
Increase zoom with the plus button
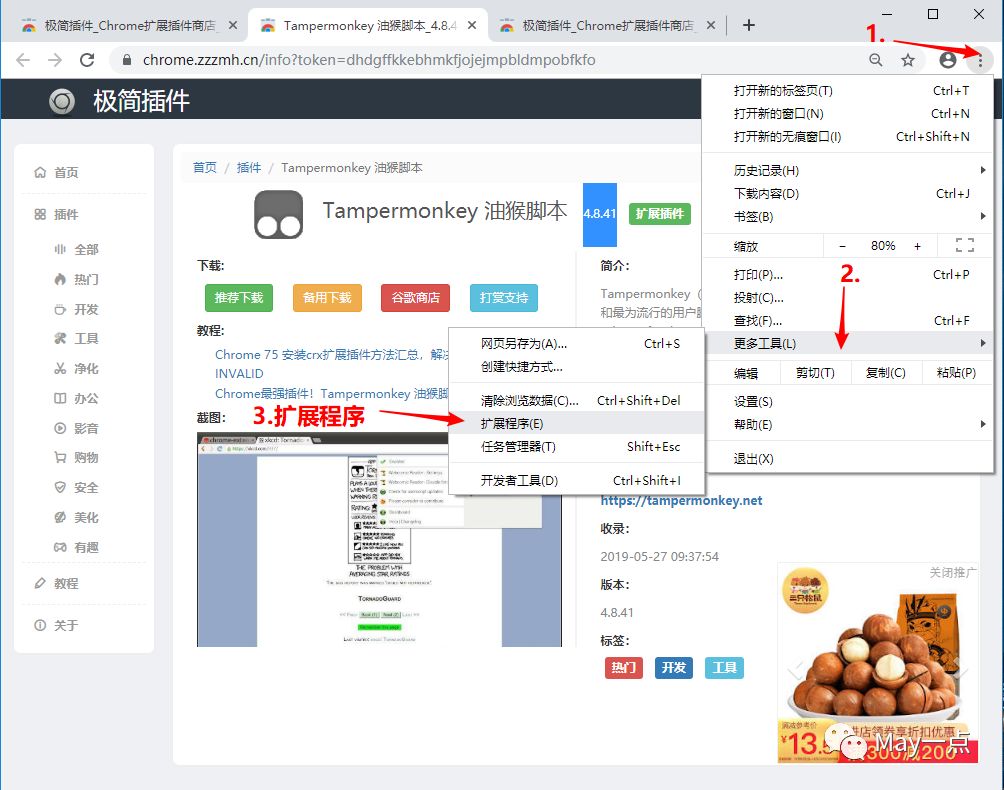(918, 246)
